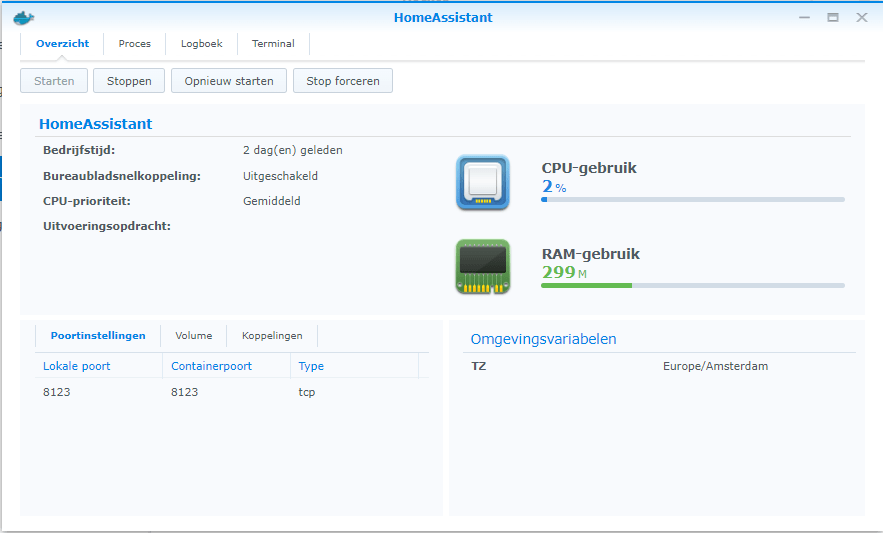Click the Bureaubladsnelkoppeling label
Image resolution: width=883 pixels, height=533 pixels.
point(122,176)
